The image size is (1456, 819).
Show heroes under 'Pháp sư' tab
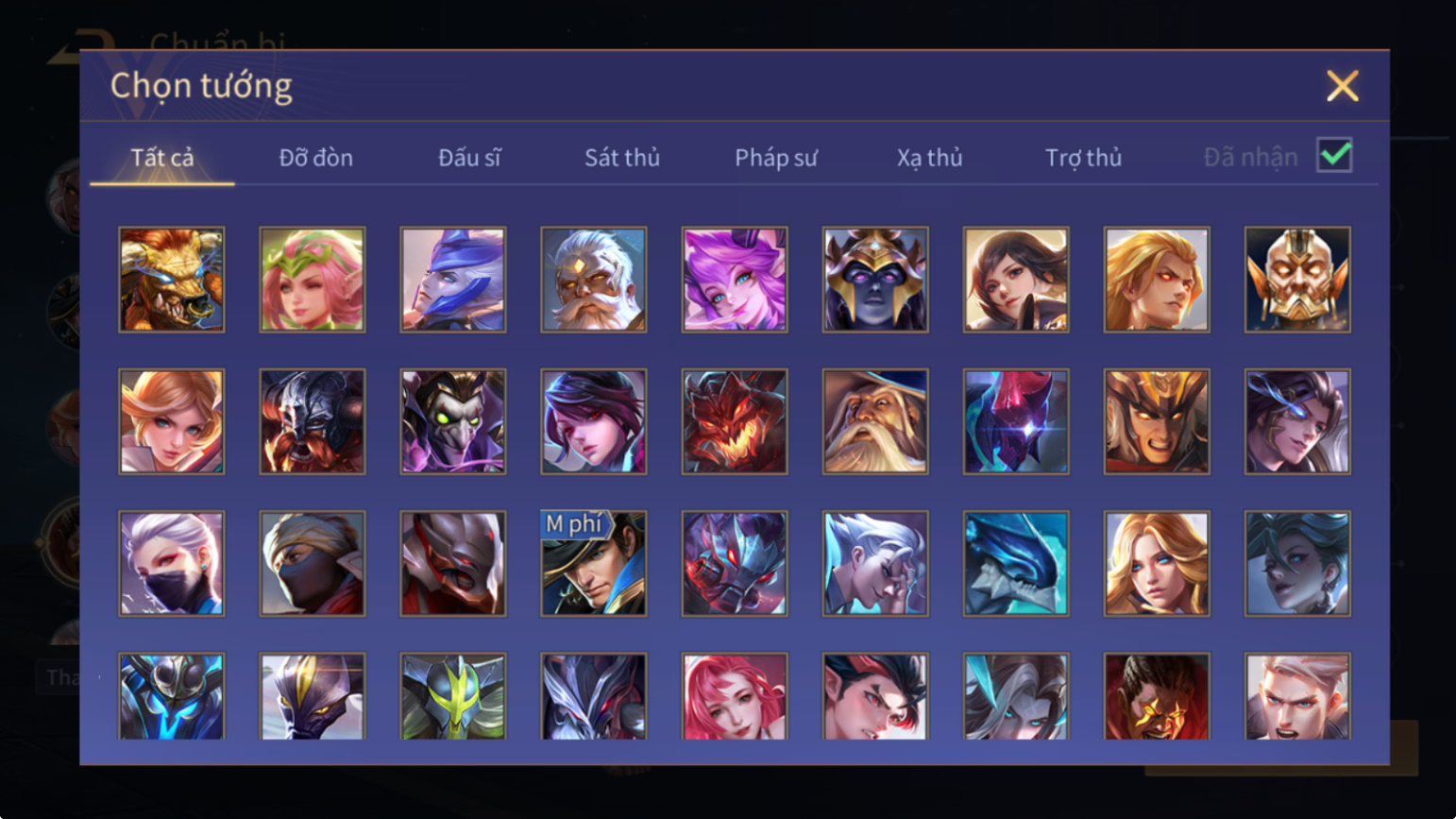[776, 158]
